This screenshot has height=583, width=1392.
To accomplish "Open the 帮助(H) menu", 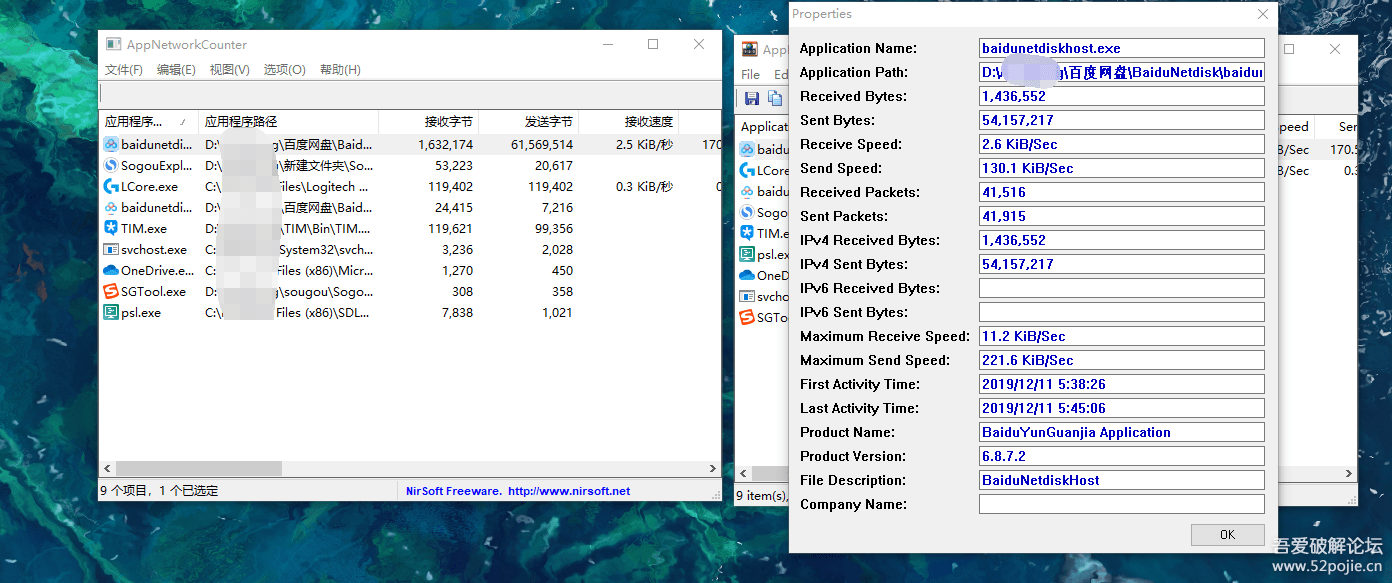I will pos(339,69).
